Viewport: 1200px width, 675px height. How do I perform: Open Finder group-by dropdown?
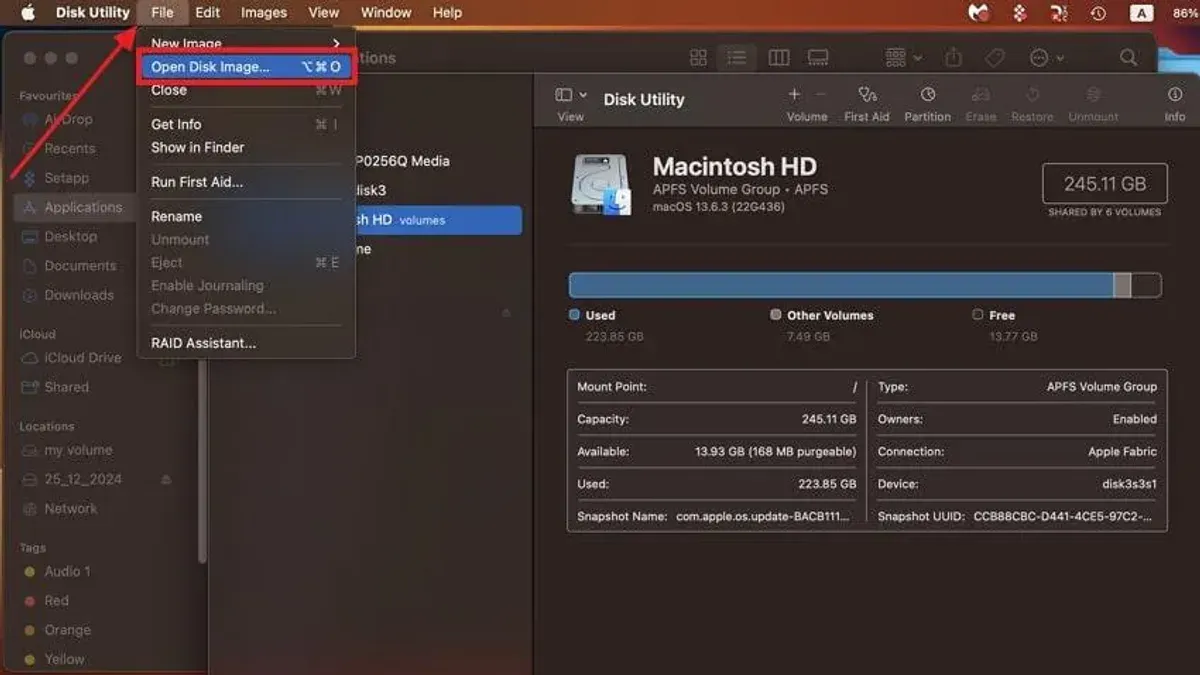point(904,58)
